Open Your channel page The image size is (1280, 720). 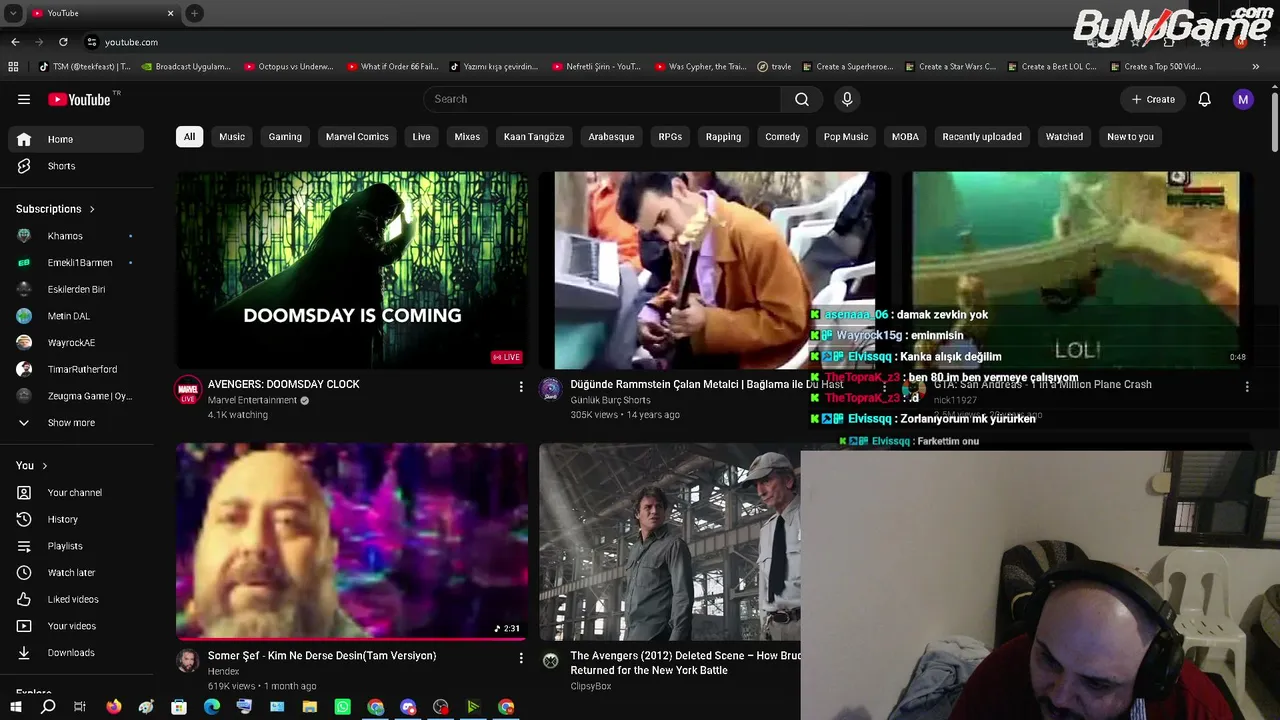[76, 493]
